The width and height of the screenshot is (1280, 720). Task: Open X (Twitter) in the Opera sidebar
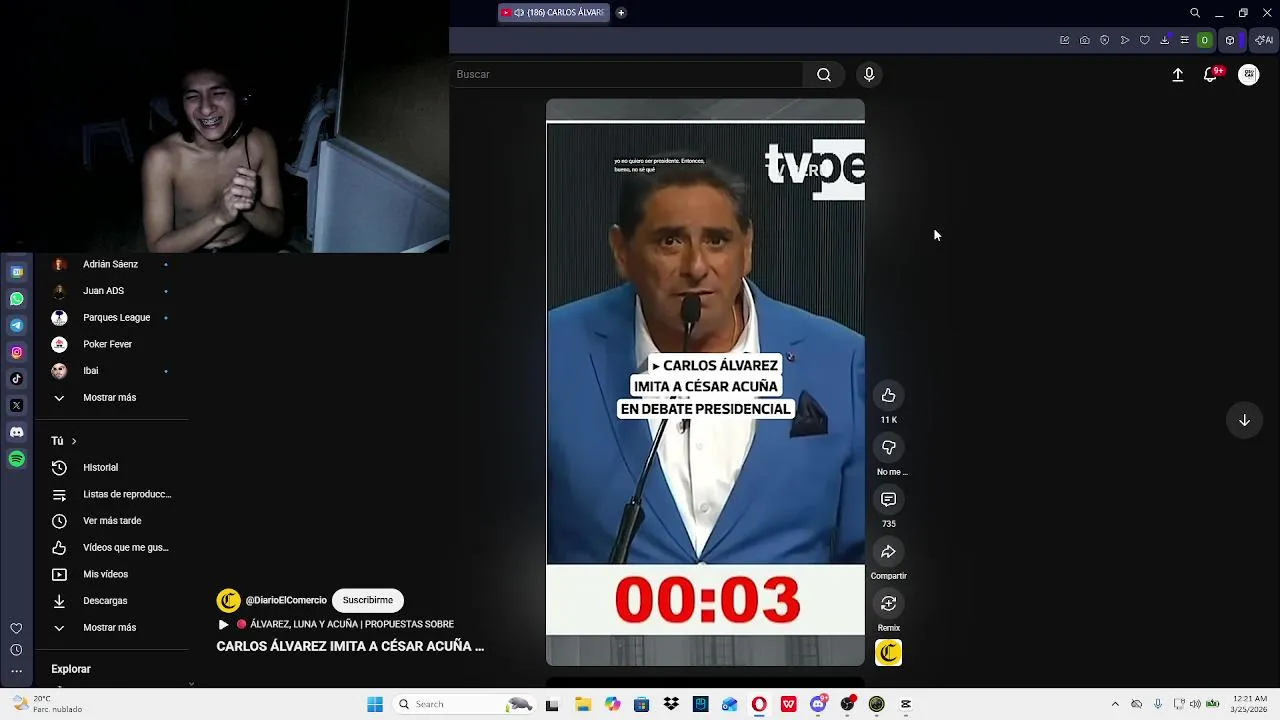17,405
